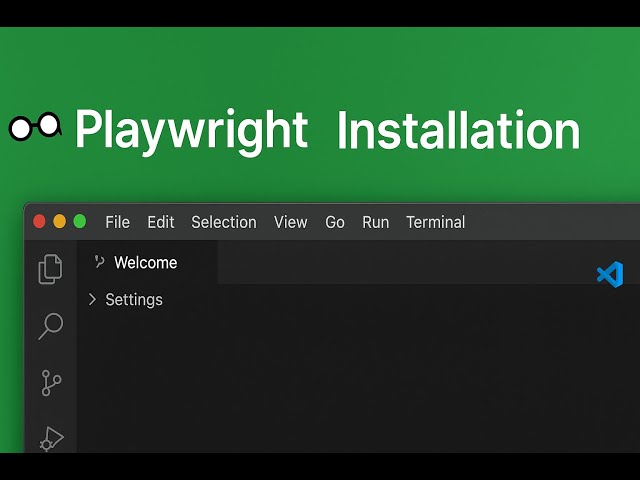
Task: Open the Explorer view in activity bar
Action: click(x=50, y=269)
